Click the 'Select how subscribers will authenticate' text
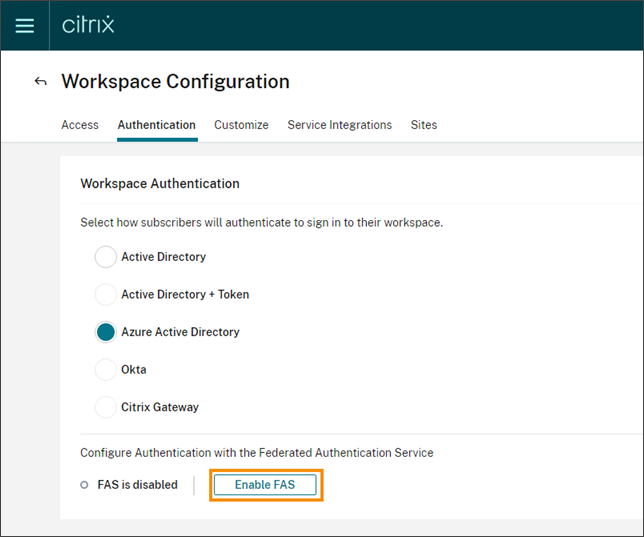Viewport: 644px width, 537px height. [262, 222]
